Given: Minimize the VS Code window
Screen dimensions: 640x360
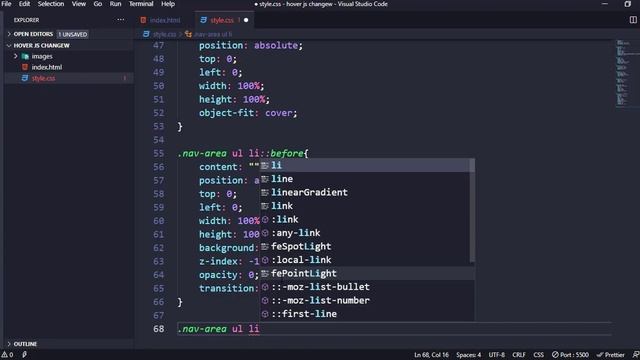Looking at the screenshot, I should 604,4.
